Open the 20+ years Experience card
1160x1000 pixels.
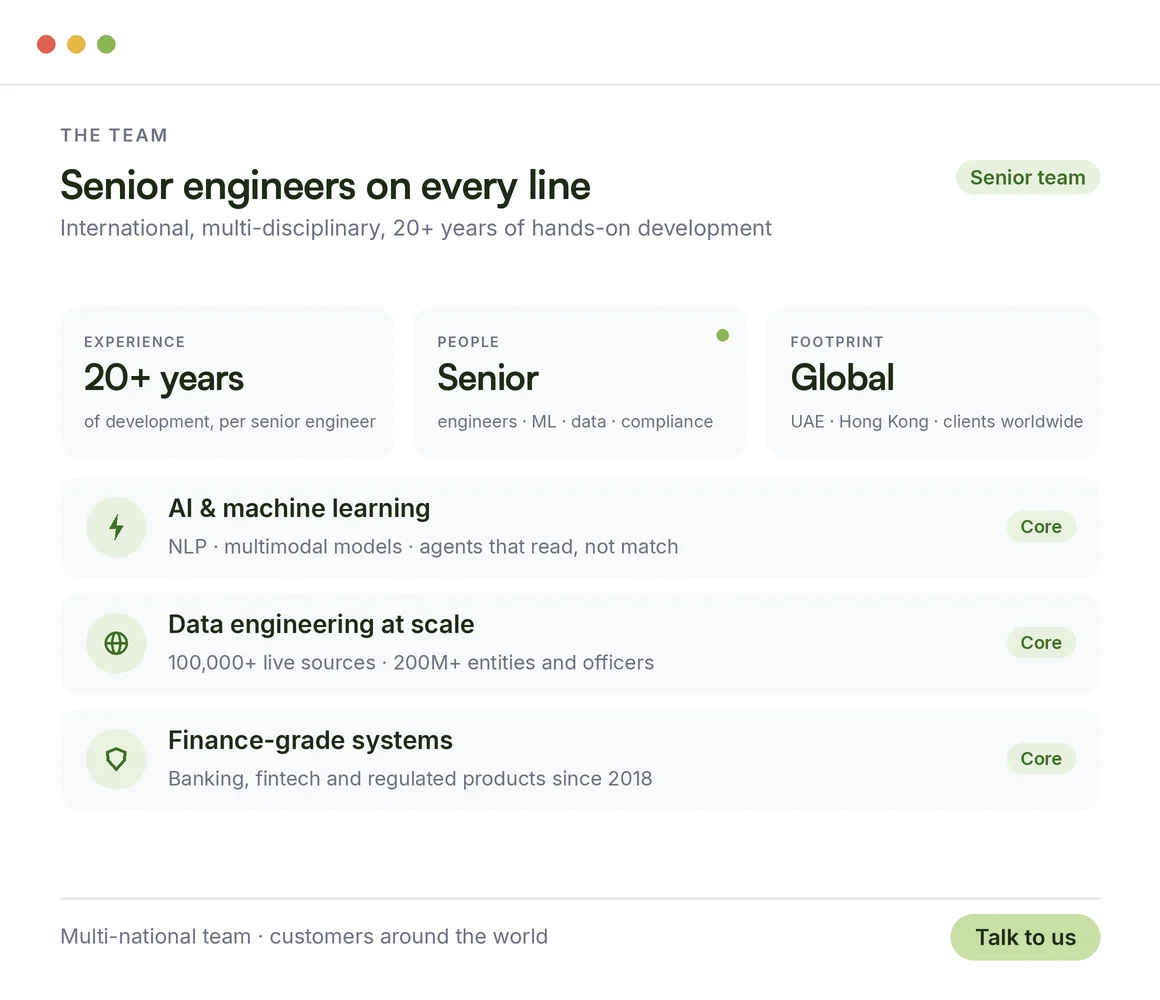[227, 382]
